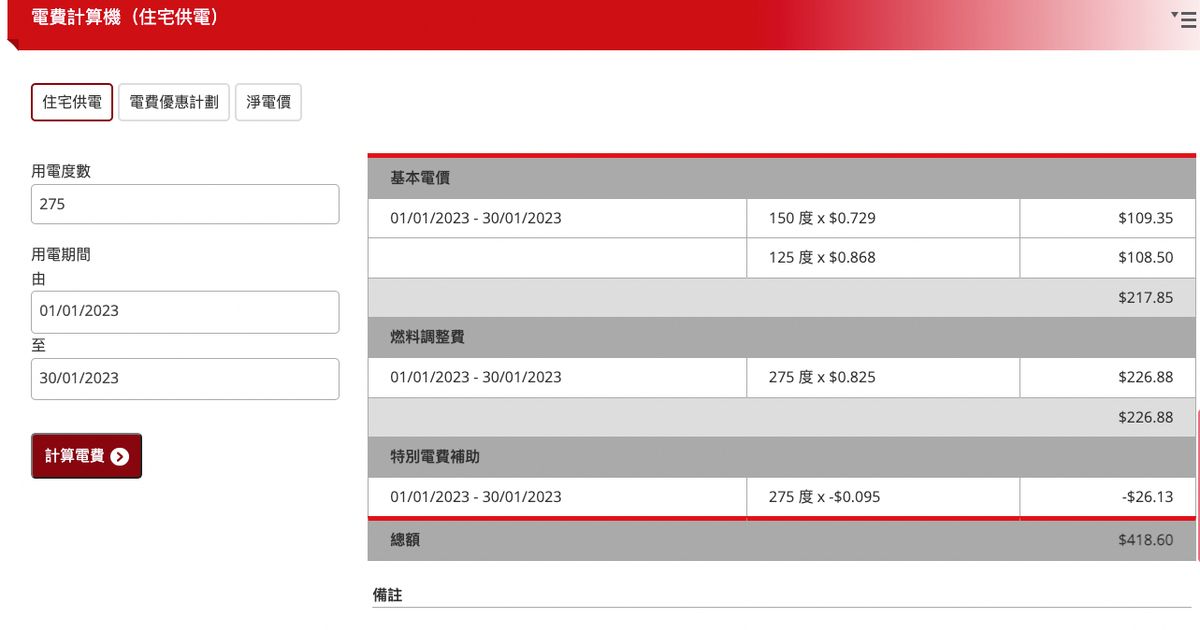Viewport: 1200px width, 630px height.
Task: Click the $217.85 subtotal
Action: pos(1145,298)
